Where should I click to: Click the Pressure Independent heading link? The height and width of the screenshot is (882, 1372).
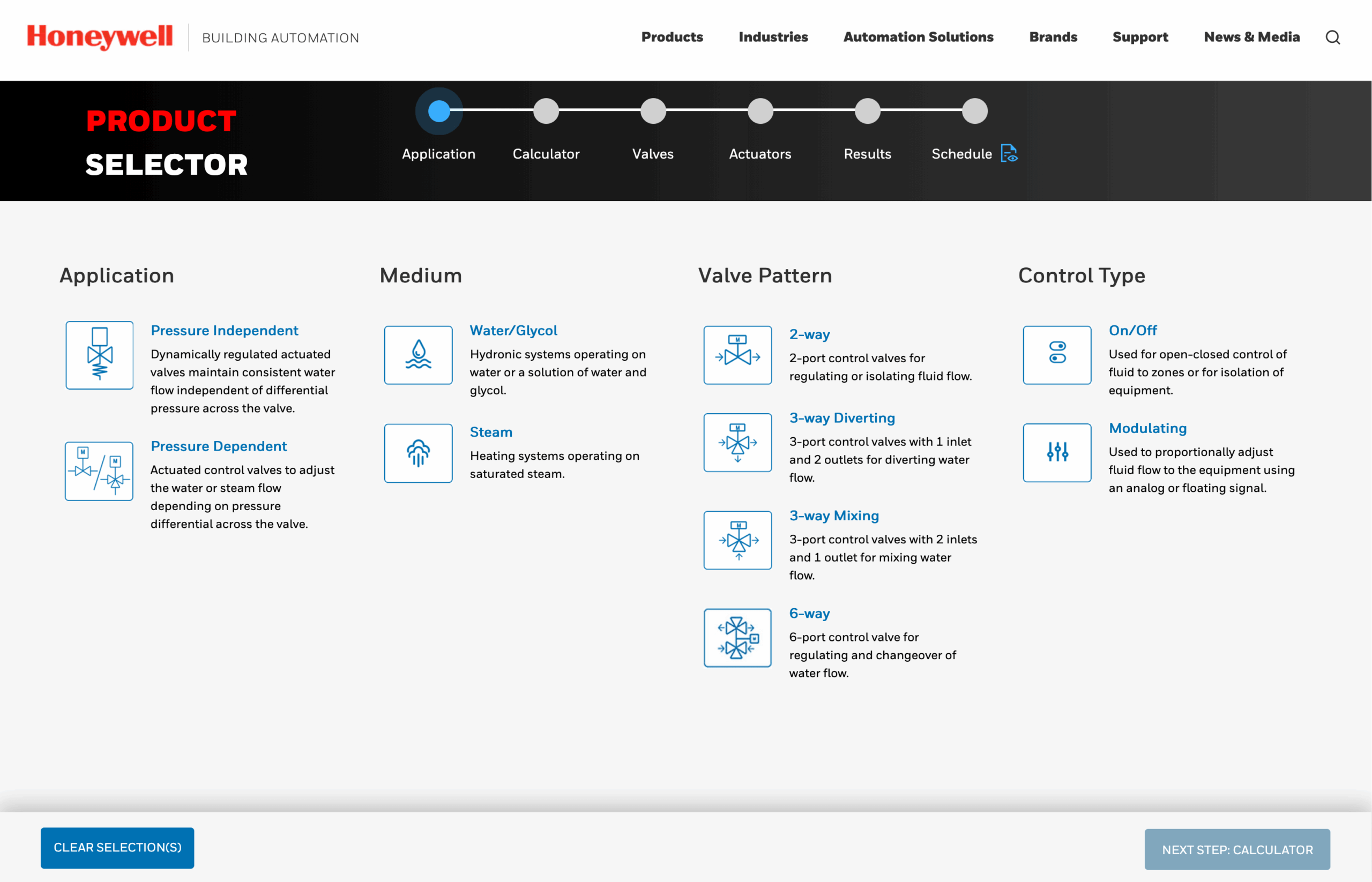225,331
